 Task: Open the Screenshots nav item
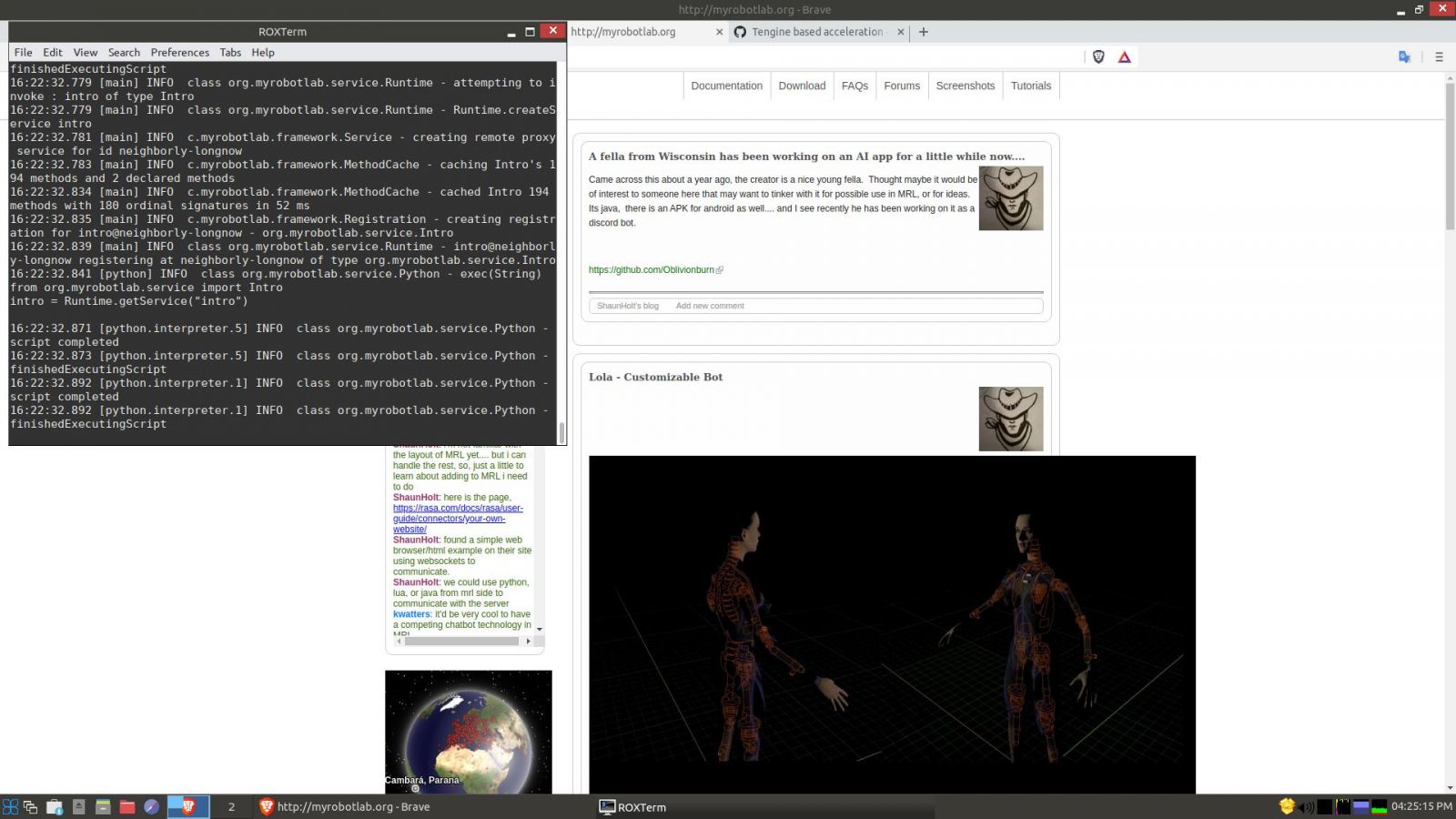pos(965,86)
